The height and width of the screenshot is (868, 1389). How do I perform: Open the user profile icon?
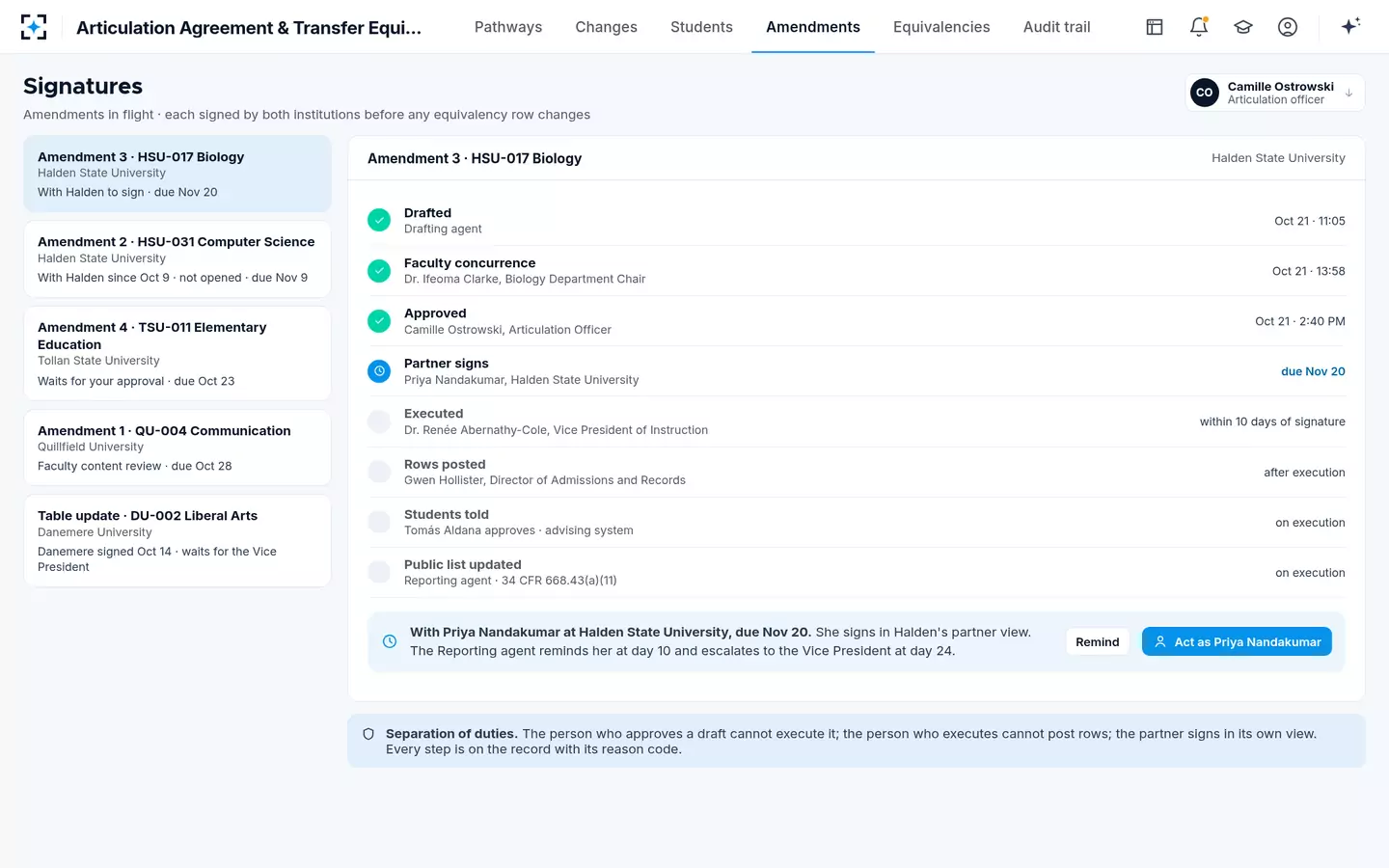1288,27
